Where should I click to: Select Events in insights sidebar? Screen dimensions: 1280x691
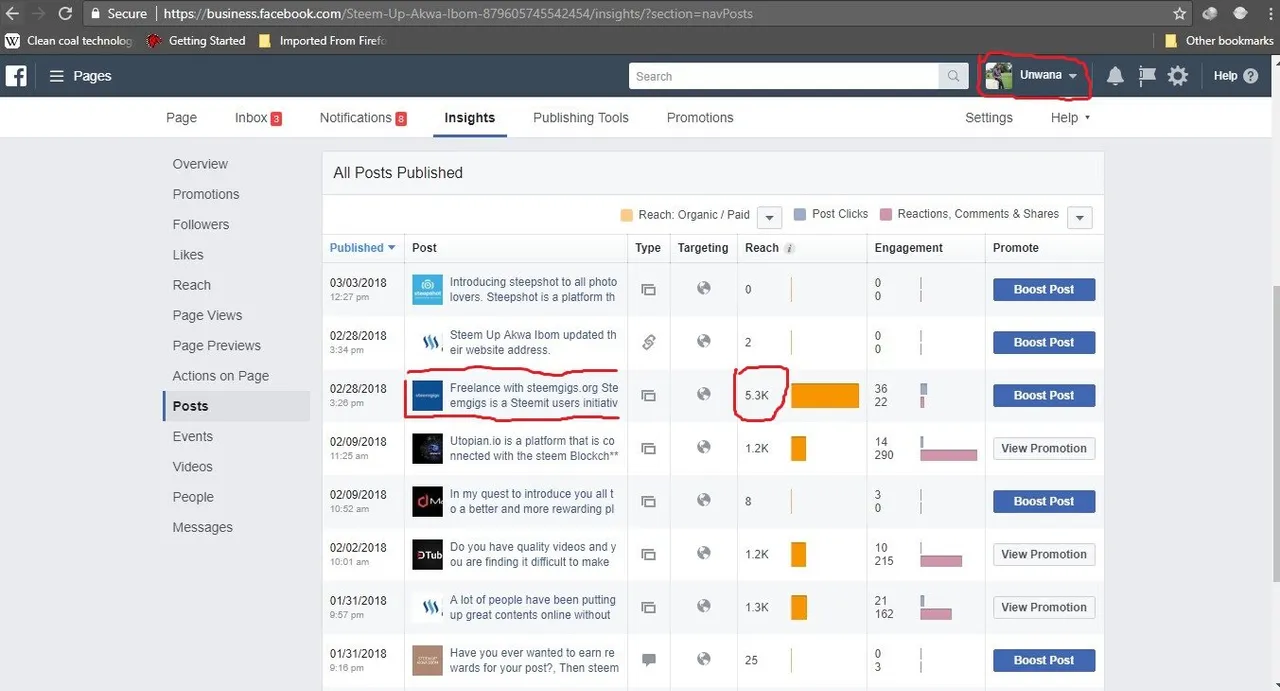pos(193,437)
